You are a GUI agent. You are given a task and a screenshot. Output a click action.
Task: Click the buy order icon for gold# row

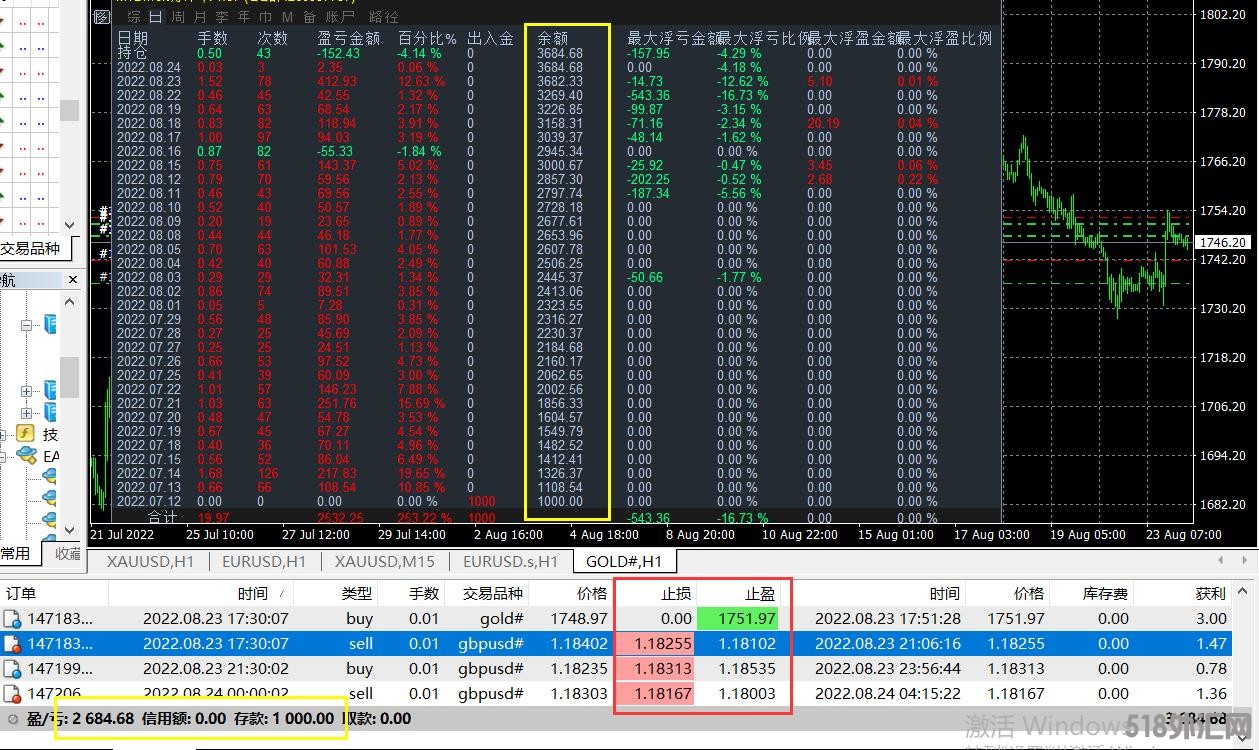[12, 619]
